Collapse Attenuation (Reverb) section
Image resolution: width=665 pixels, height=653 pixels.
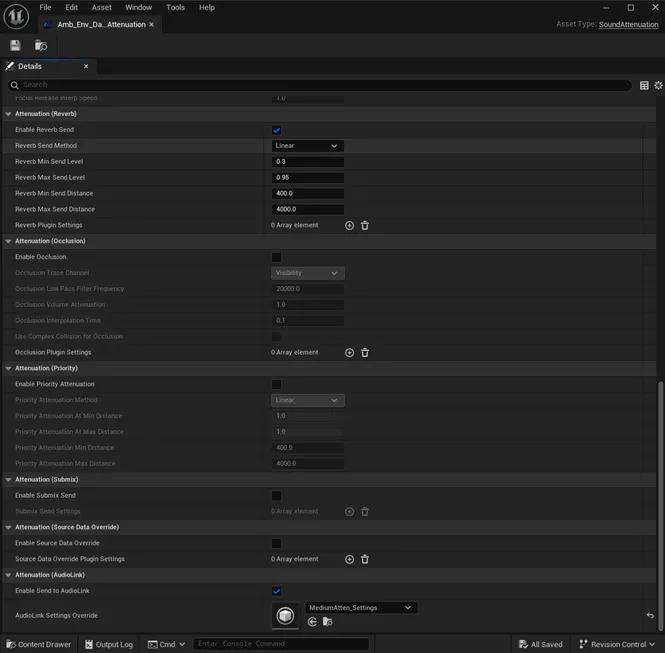pyautogui.click(x=8, y=114)
